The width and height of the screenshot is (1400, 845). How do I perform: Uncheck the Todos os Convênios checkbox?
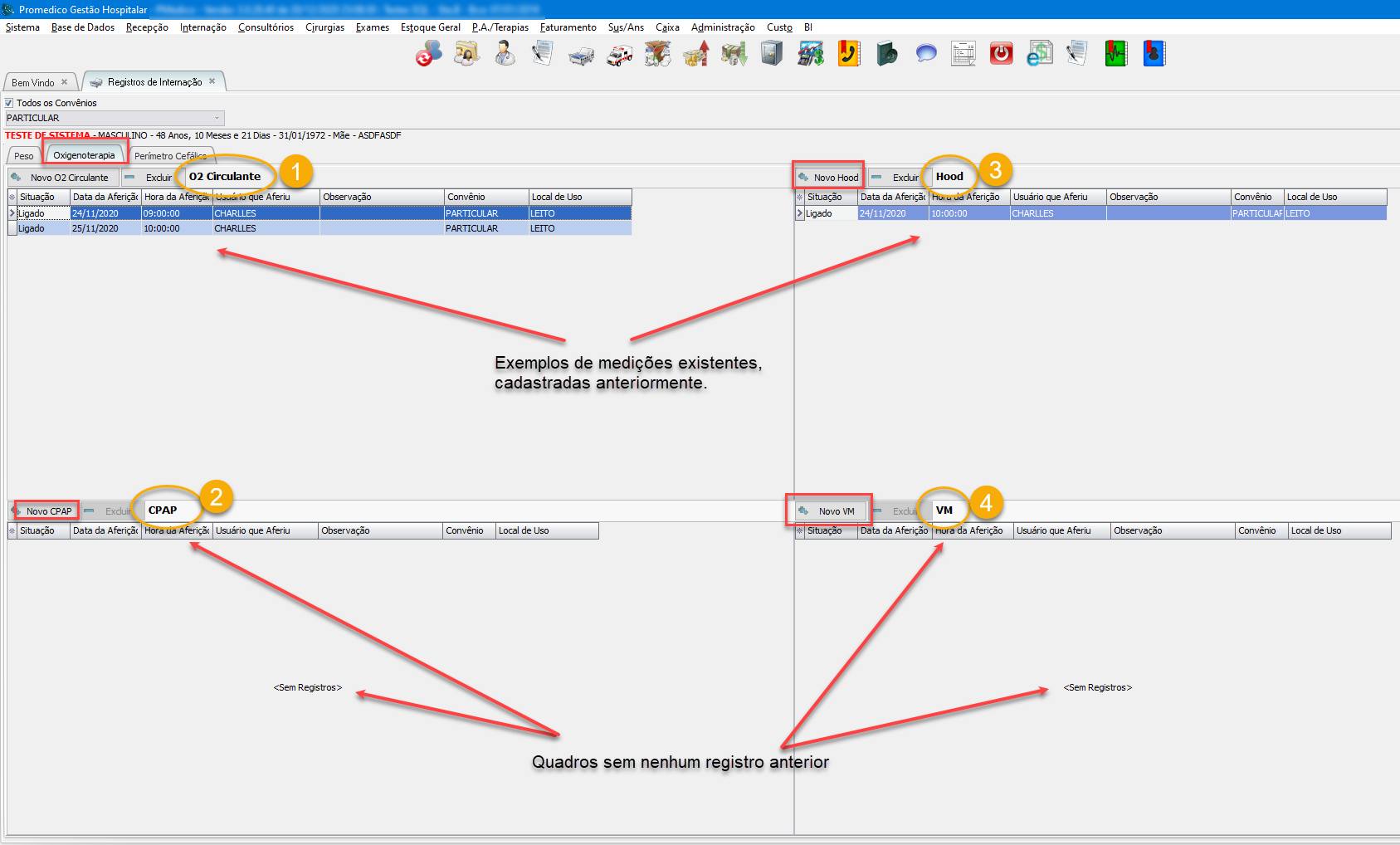(x=10, y=103)
